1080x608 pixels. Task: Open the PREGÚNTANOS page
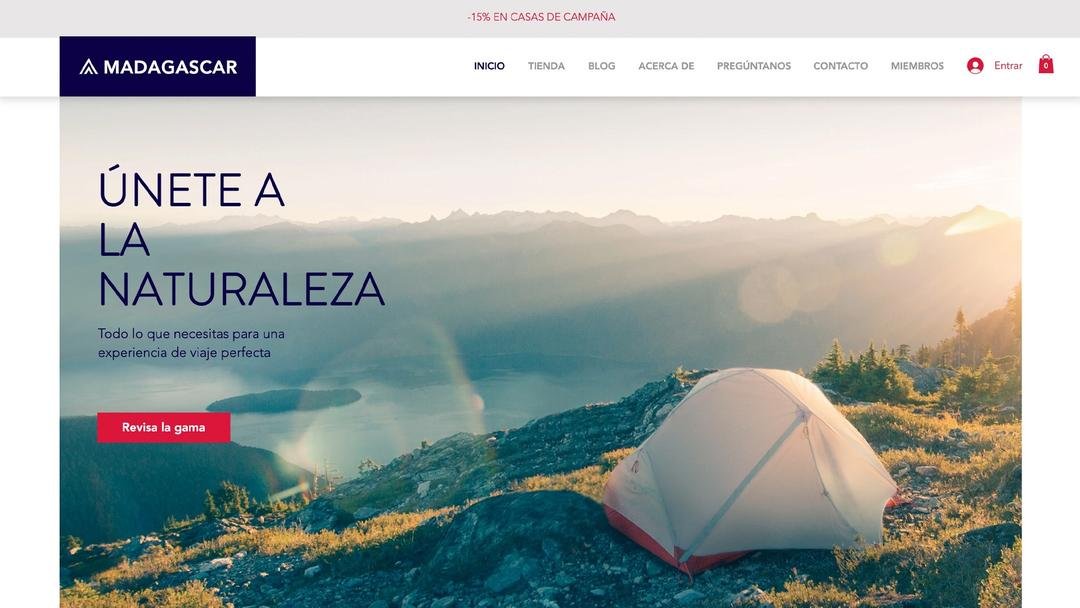click(x=754, y=66)
